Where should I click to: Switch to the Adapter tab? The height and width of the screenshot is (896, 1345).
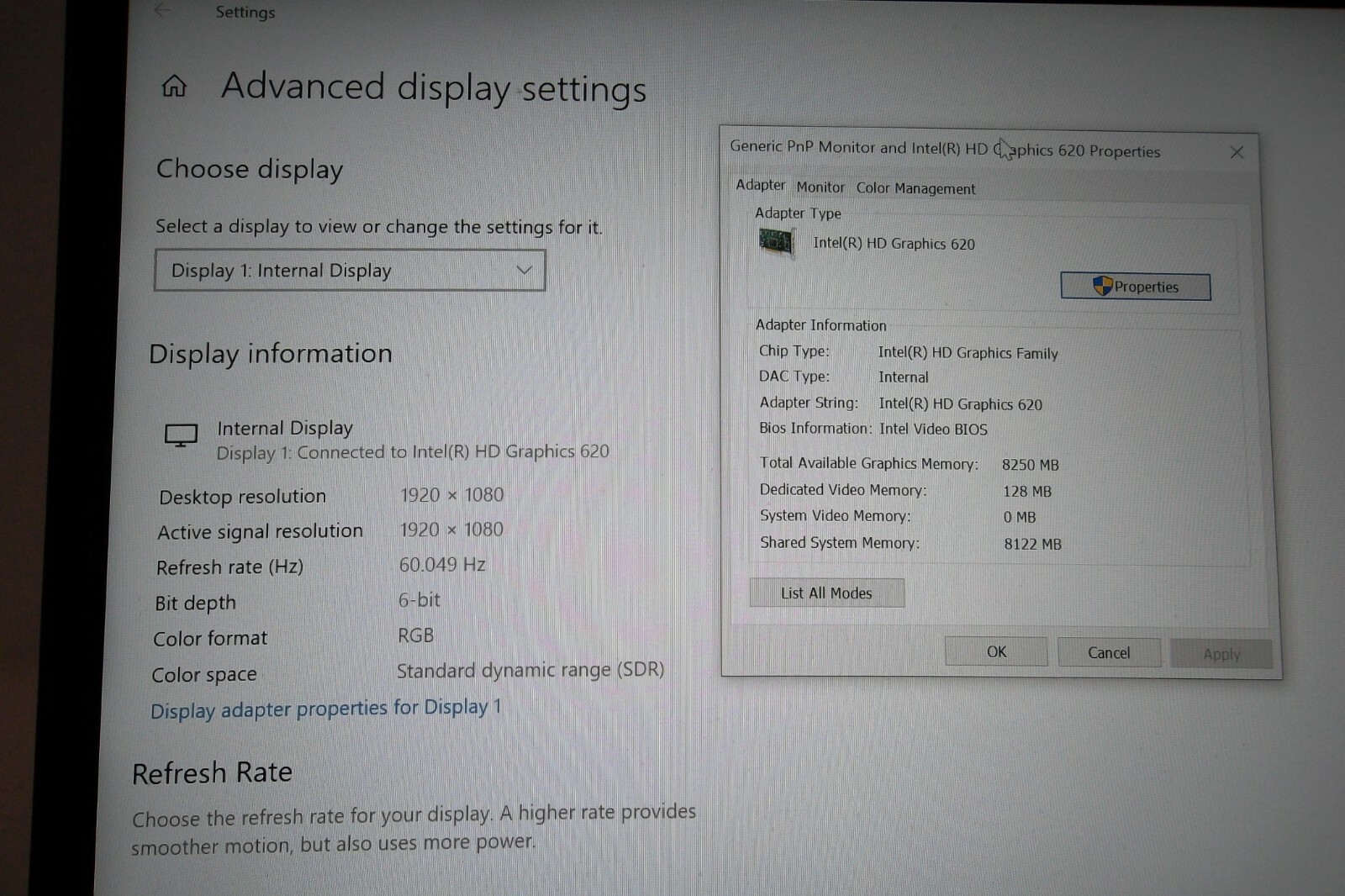(760, 185)
